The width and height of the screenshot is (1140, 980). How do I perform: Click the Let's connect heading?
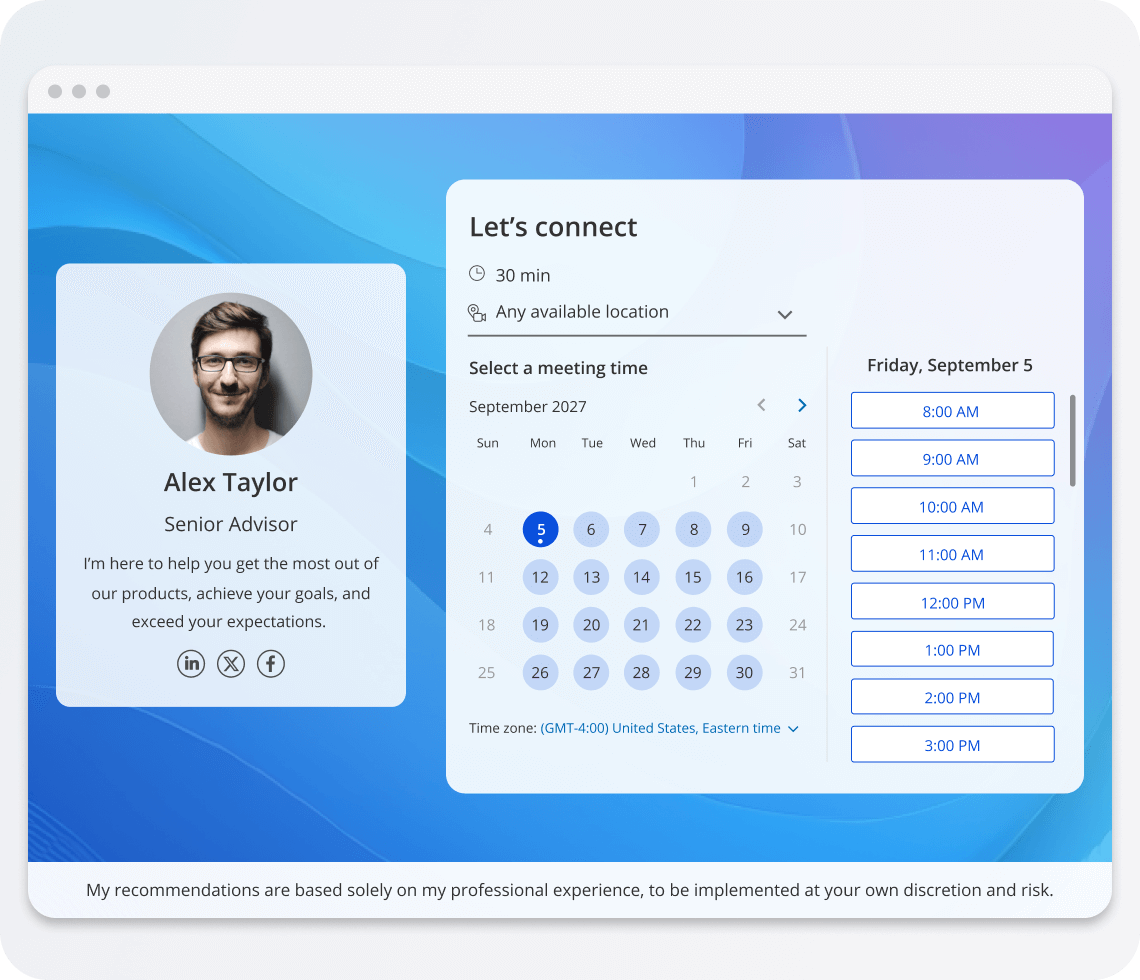point(552,227)
